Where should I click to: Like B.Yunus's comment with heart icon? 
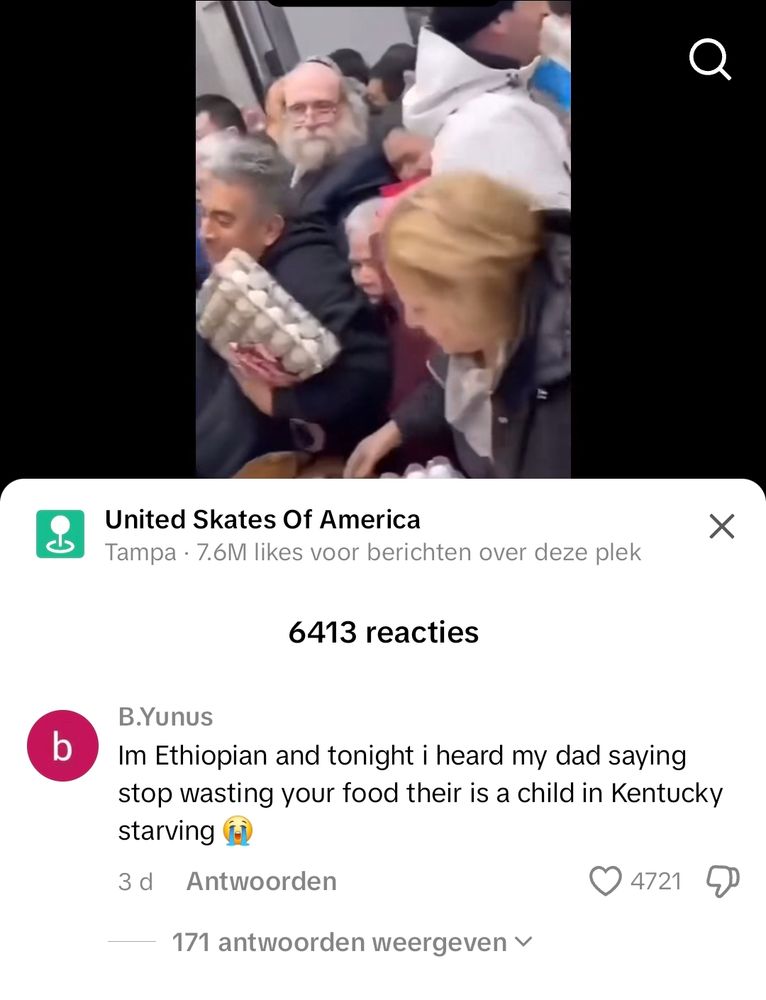click(x=605, y=881)
